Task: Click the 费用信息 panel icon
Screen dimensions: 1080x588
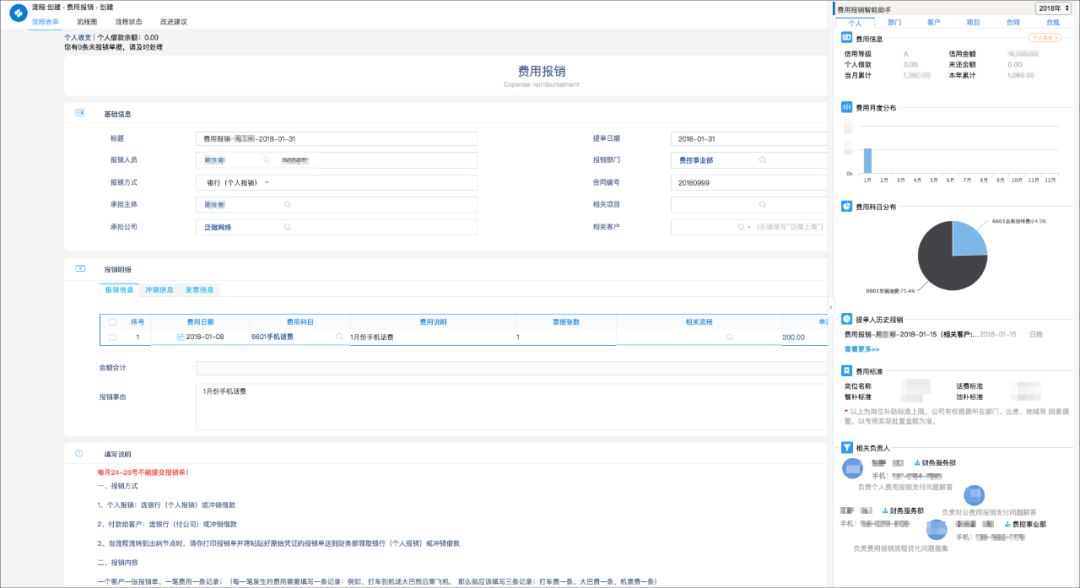Action: (x=847, y=38)
